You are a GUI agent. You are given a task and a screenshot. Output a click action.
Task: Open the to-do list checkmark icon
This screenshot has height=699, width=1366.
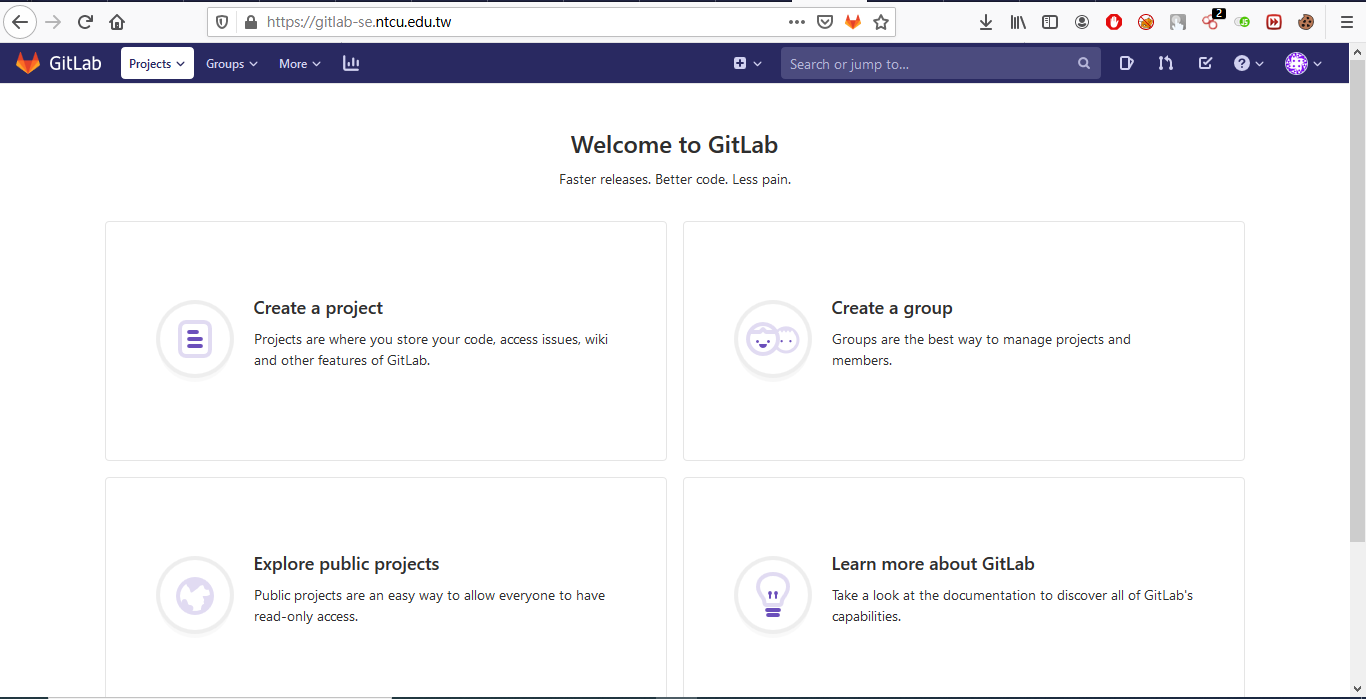click(x=1205, y=63)
